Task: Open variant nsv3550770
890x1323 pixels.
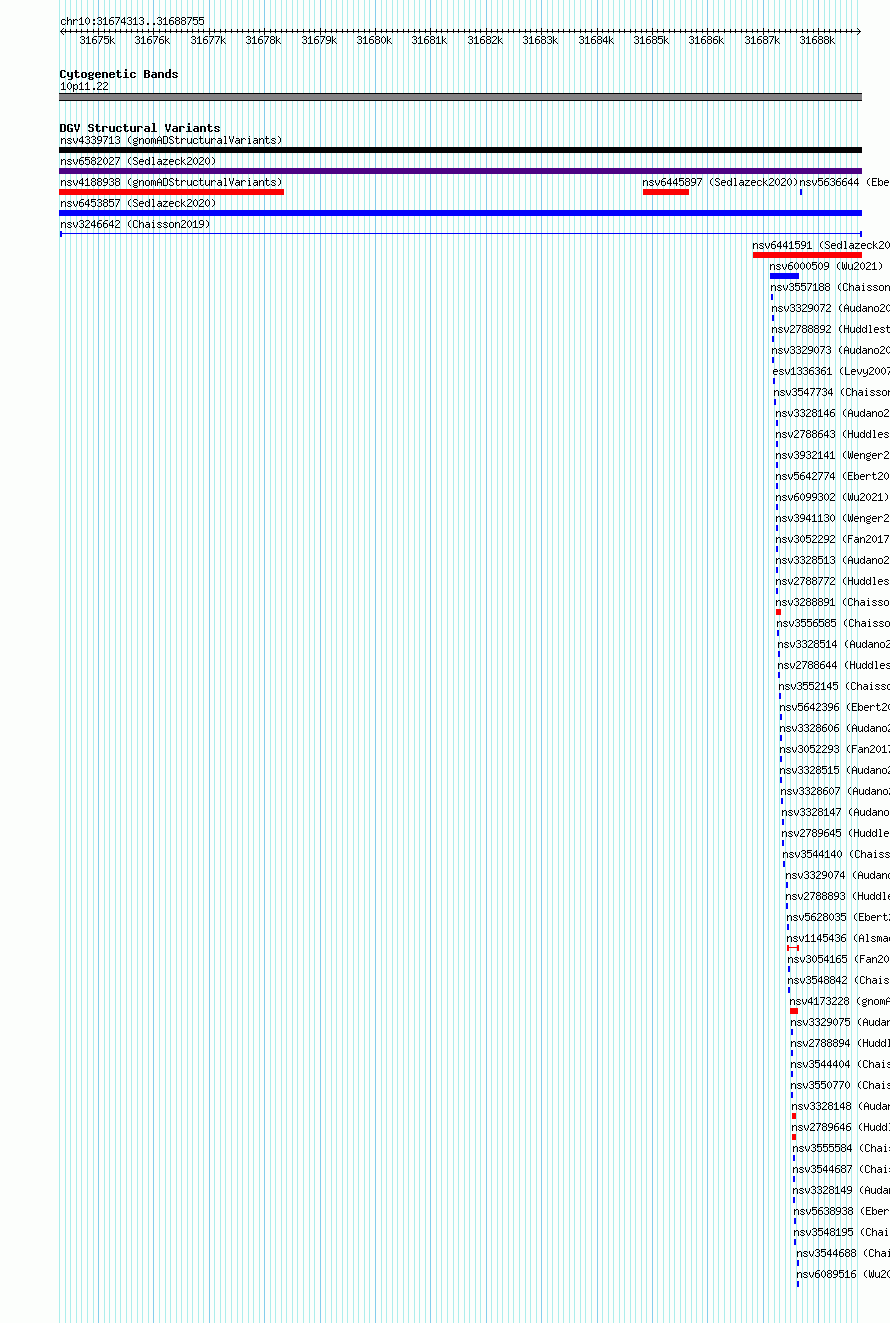Action: pos(840,1085)
